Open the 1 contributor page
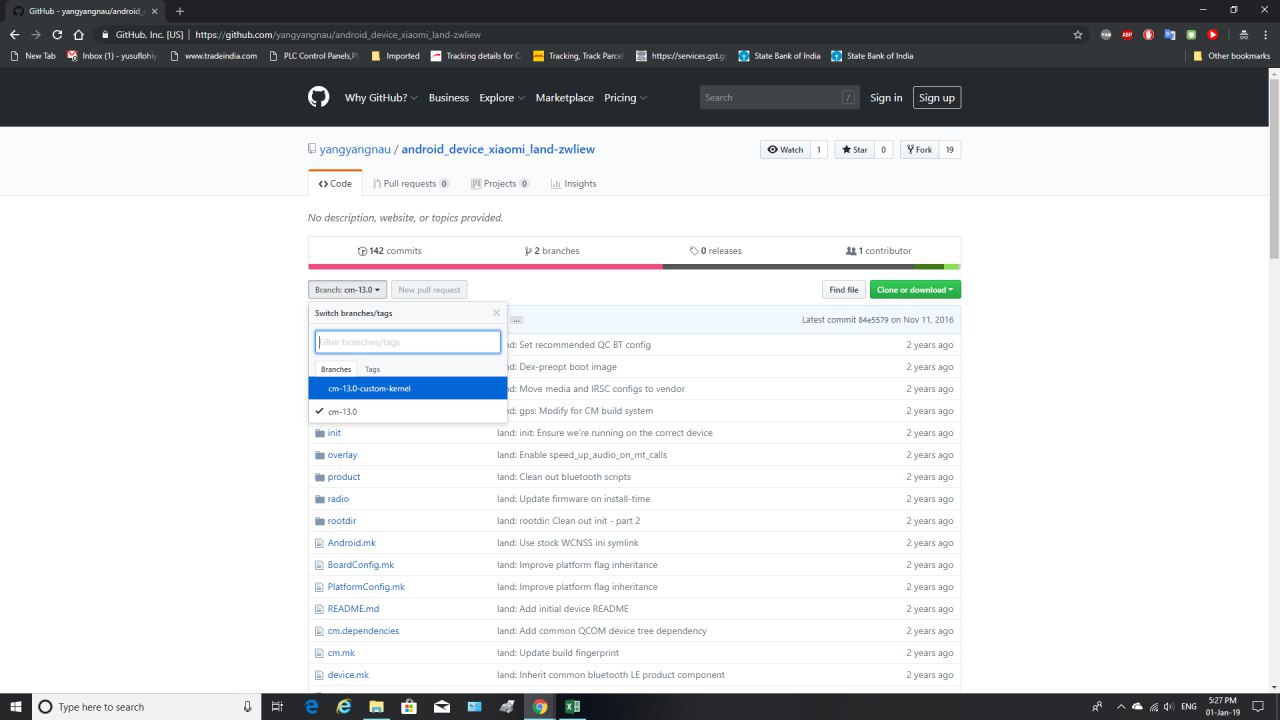Viewport: 1280px width, 720px height. (x=879, y=251)
